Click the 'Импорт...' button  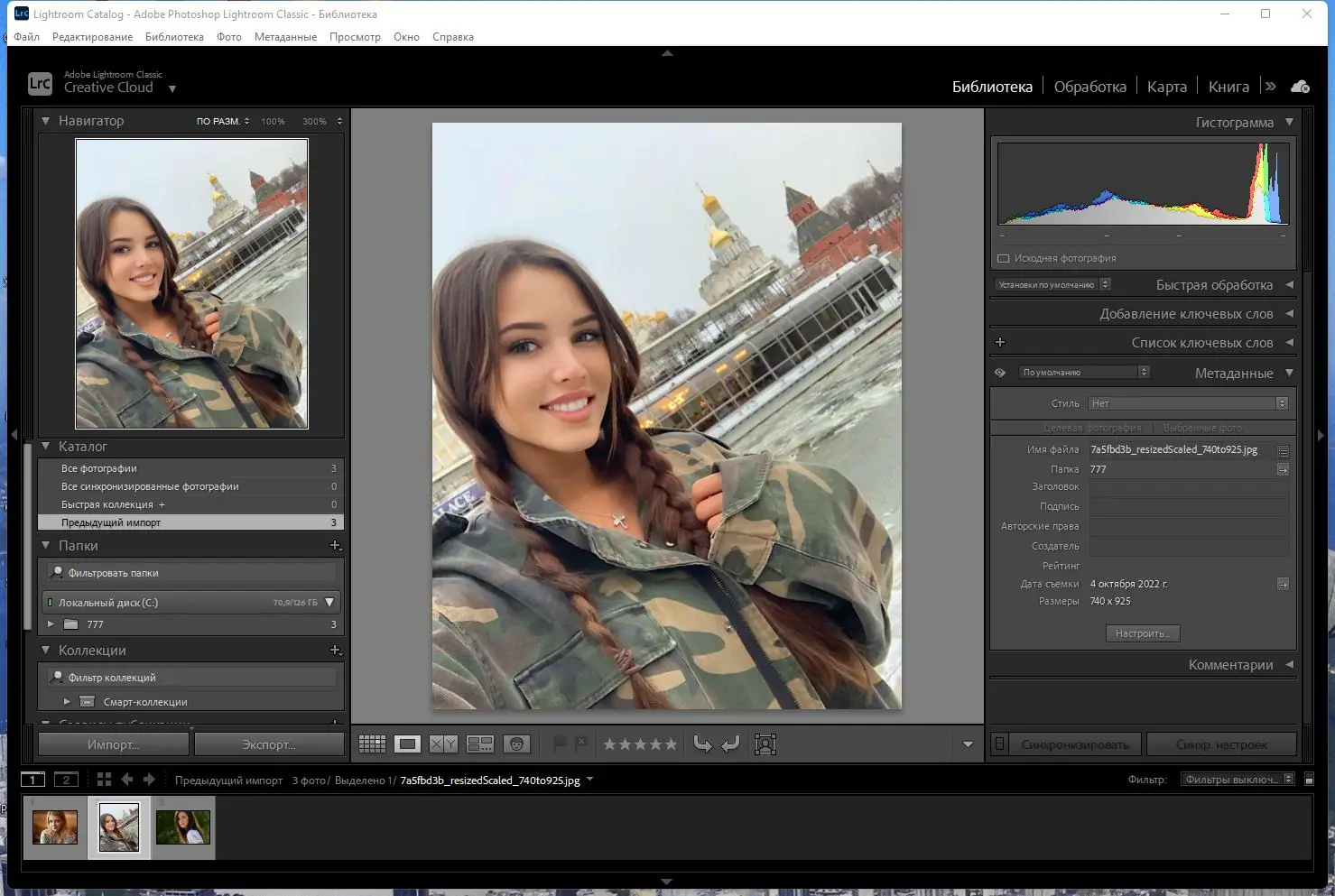(114, 744)
